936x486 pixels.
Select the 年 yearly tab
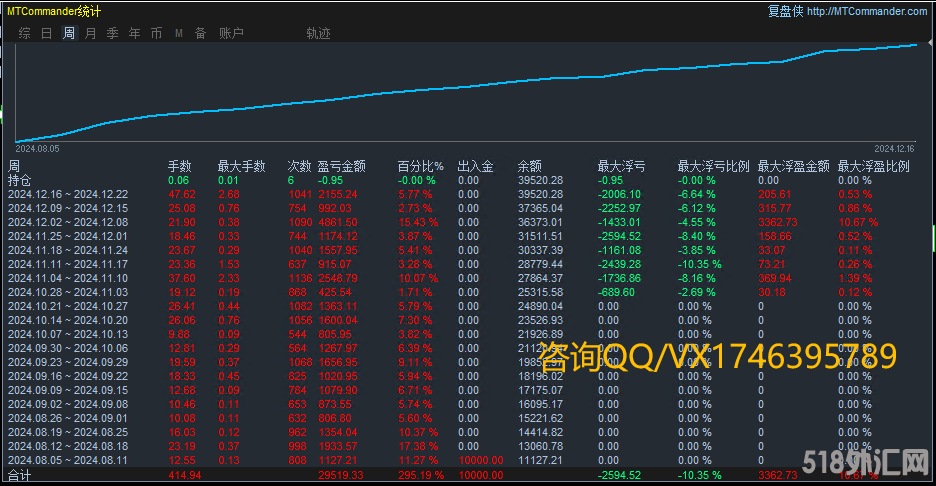[134, 33]
